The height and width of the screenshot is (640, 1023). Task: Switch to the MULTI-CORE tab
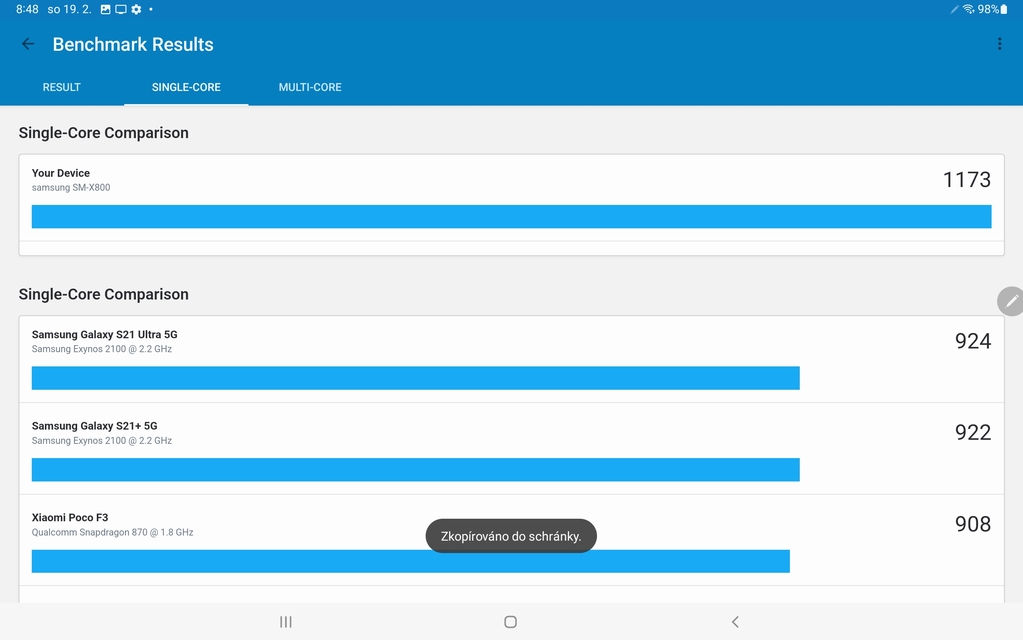[x=310, y=87]
